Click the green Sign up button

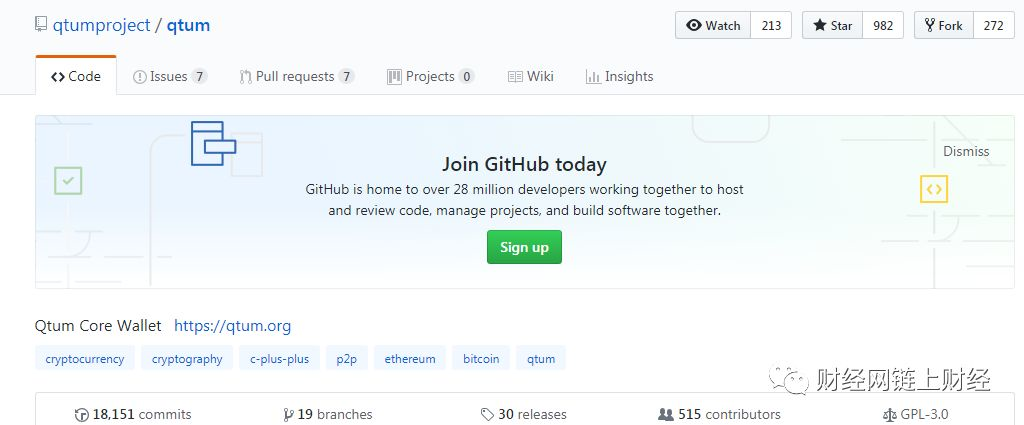pyautogui.click(x=524, y=247)
